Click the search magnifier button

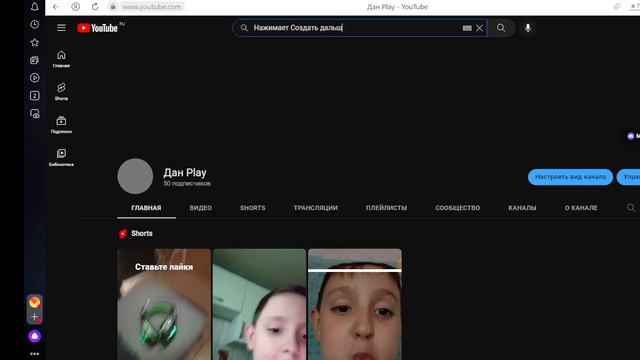point(501,28)
